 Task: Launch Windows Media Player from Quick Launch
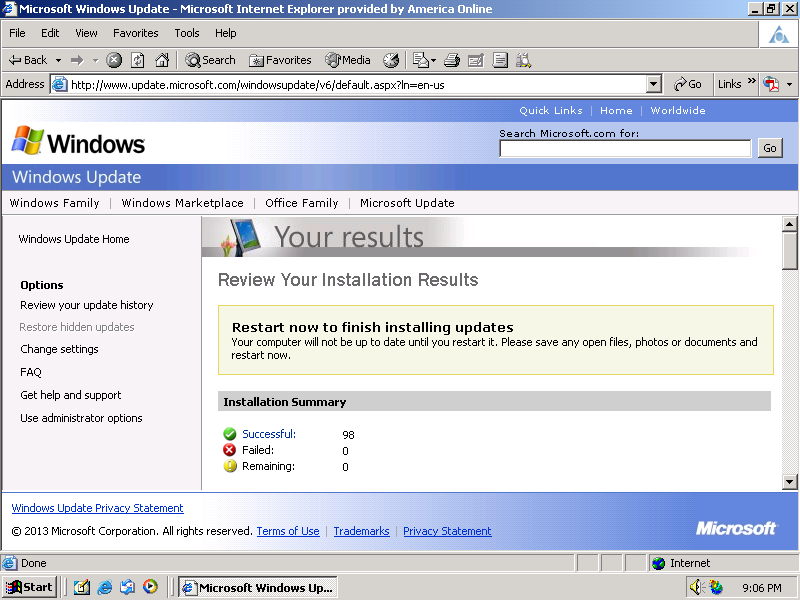150,587
